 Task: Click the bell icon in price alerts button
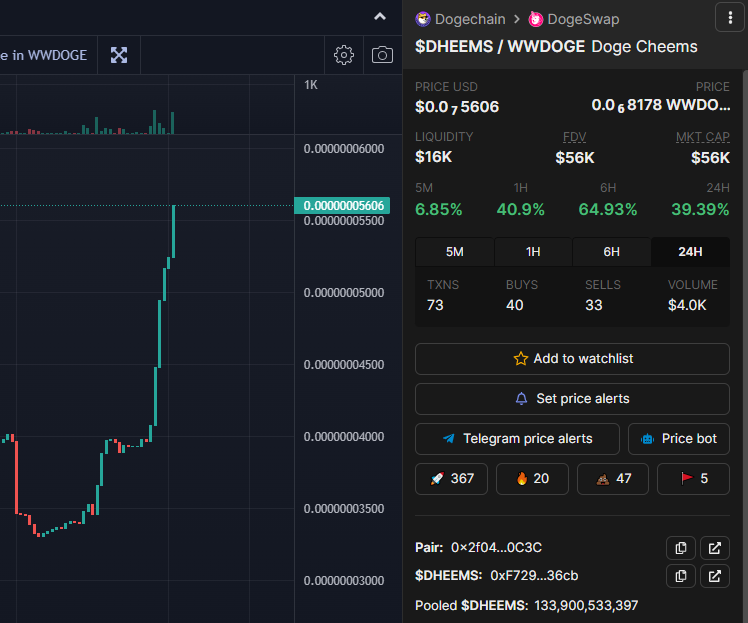[x=521, y=399]
